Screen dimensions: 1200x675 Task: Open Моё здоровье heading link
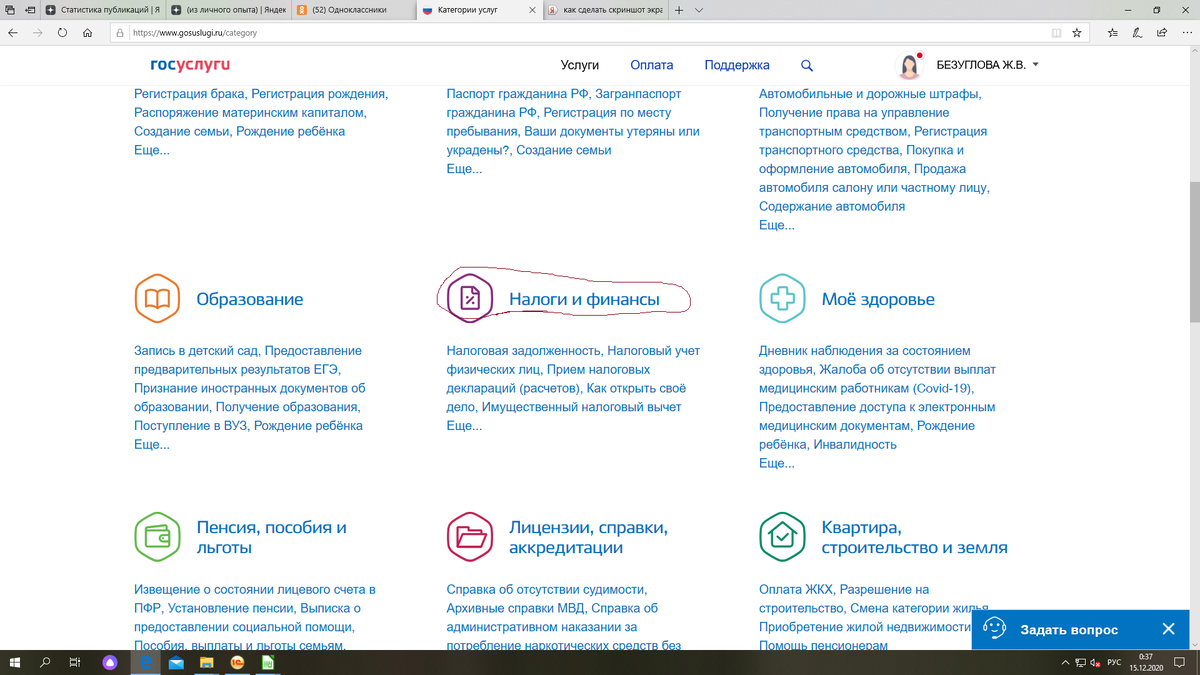[x=878, y=299]
